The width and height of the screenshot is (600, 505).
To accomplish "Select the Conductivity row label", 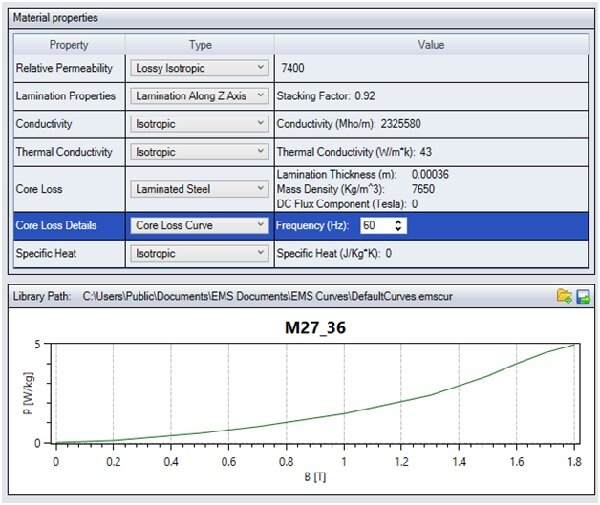I will 44,124.
